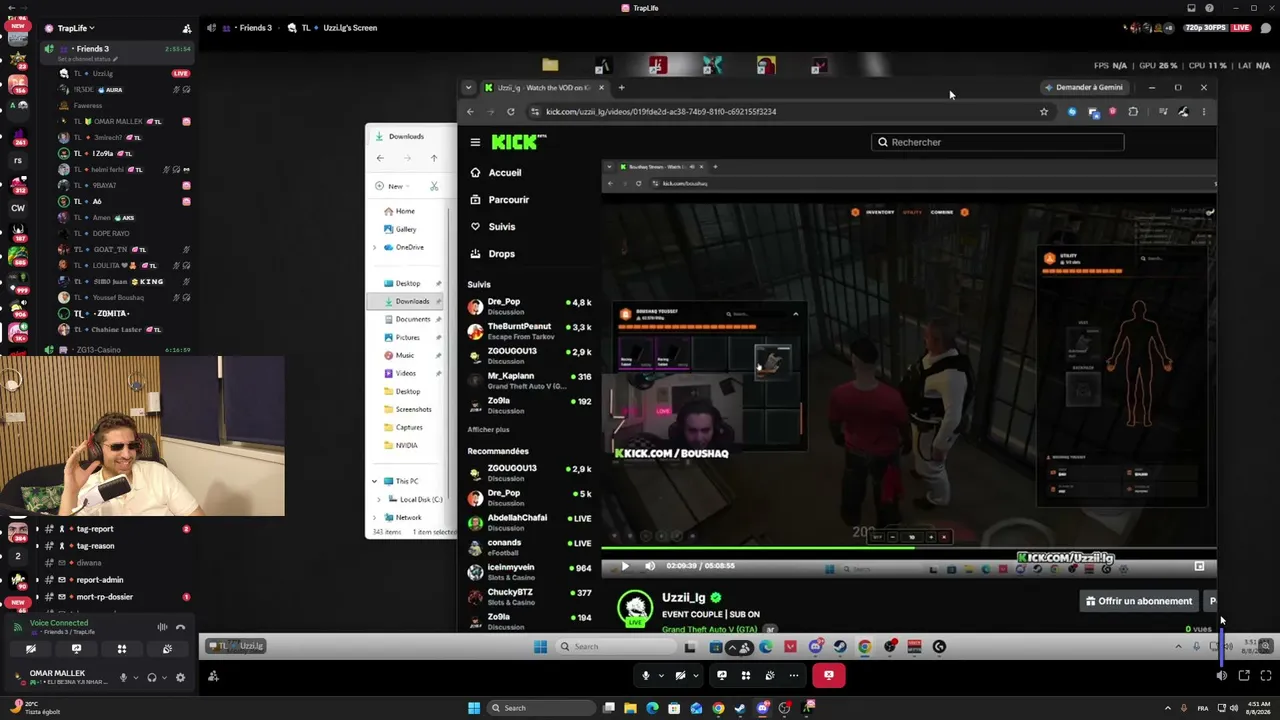Toggle microphone in the stream control bar
The image size is (1280, 720).
[x=646, y=676]
